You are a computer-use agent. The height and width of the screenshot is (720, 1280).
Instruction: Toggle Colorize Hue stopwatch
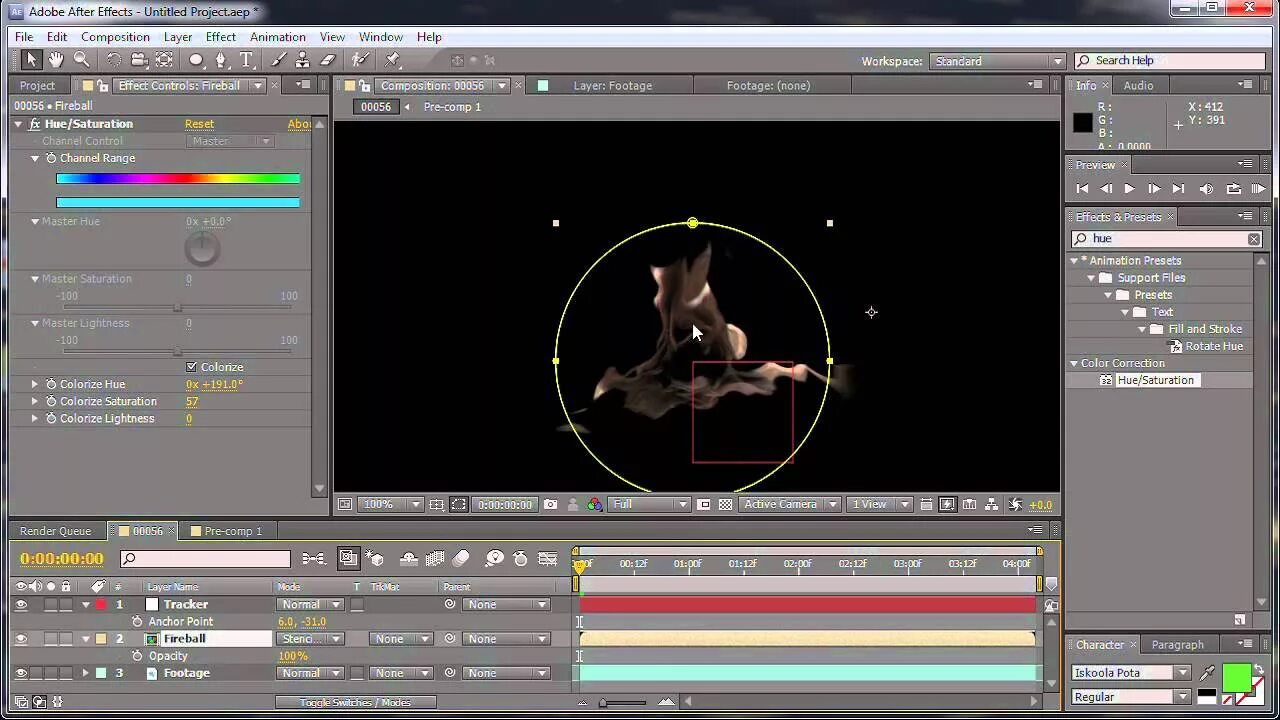[x=51, y=384]
